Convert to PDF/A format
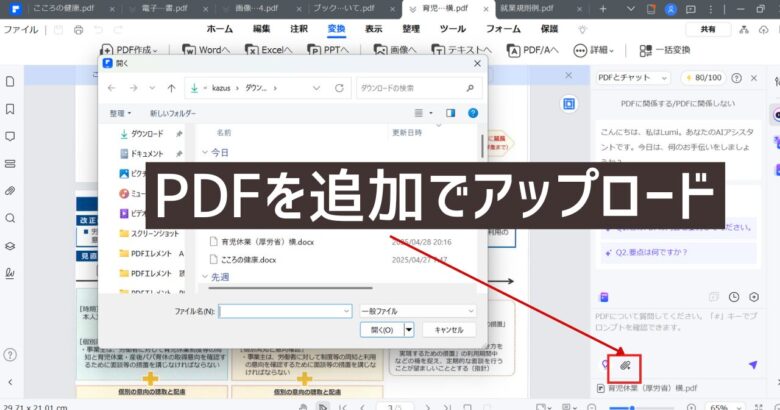780x410 pixels. point(532,50)
